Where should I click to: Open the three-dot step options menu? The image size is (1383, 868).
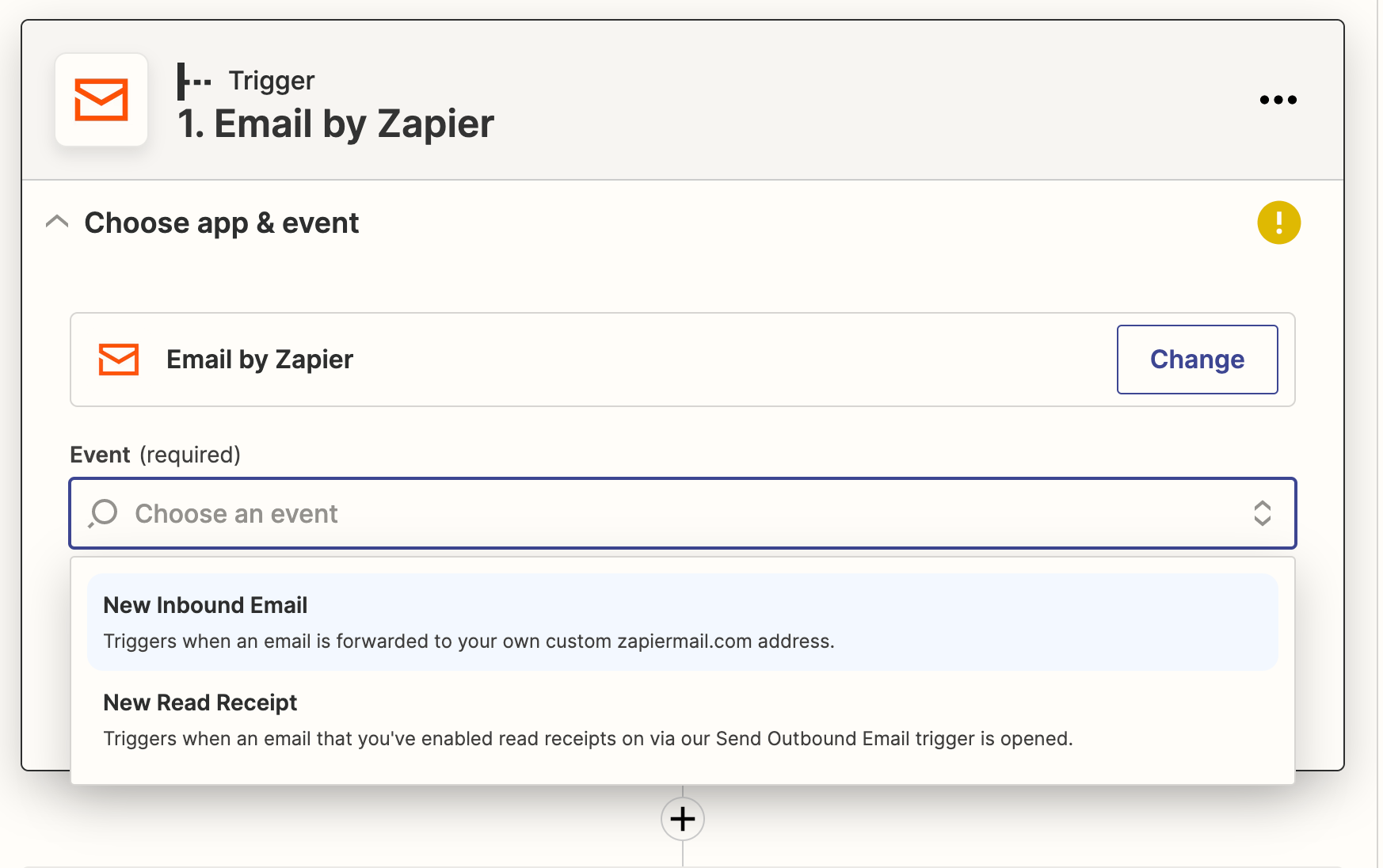1278,100
